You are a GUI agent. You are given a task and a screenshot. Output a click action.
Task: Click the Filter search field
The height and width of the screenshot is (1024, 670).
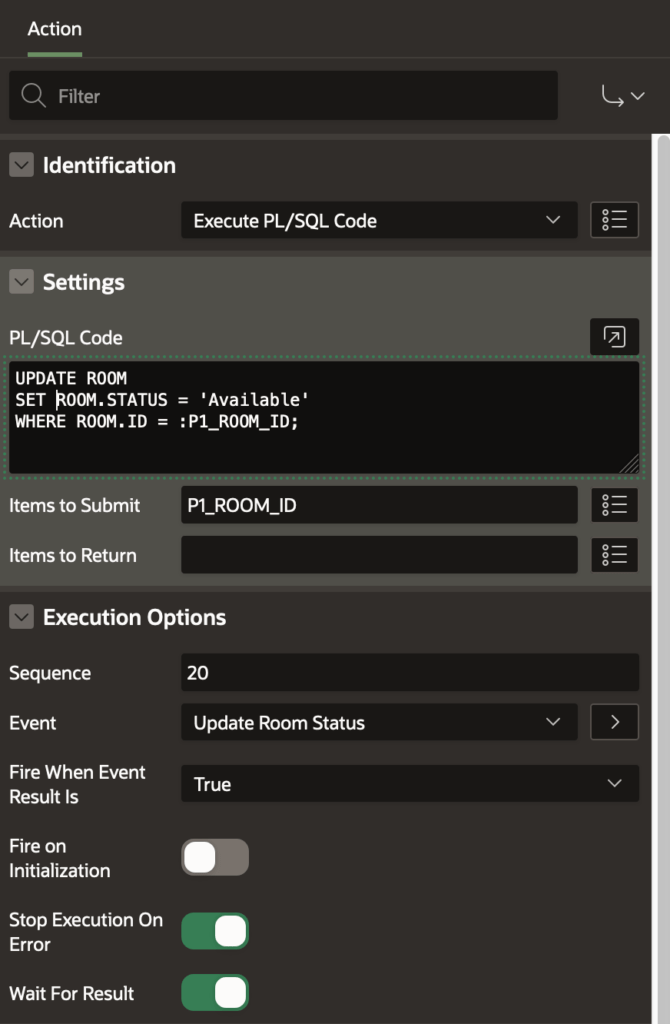(x=283, y=96)
